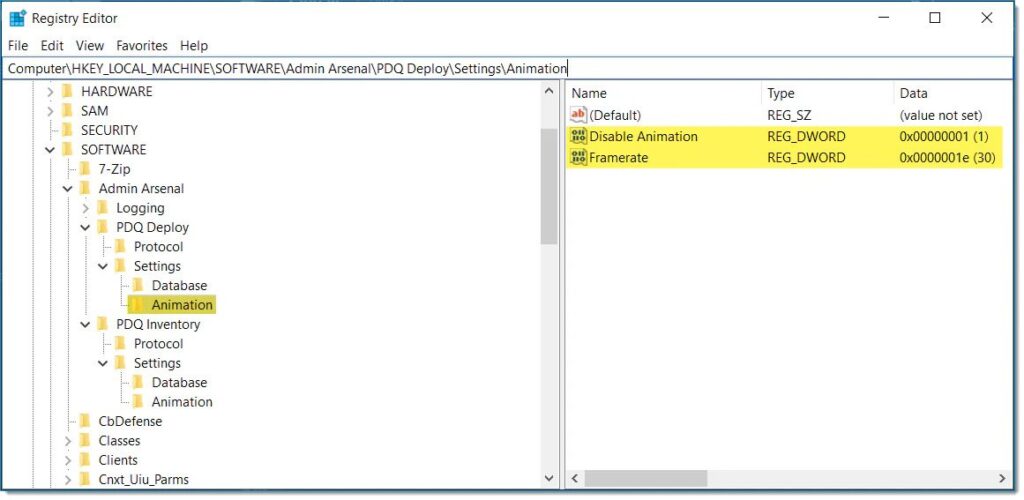Image resolution: width=1024 pixels, height=500 pixels.
Task: Select the Database key under PDQ Inventory
Action: pyautogui.click(x=179, y=383)
